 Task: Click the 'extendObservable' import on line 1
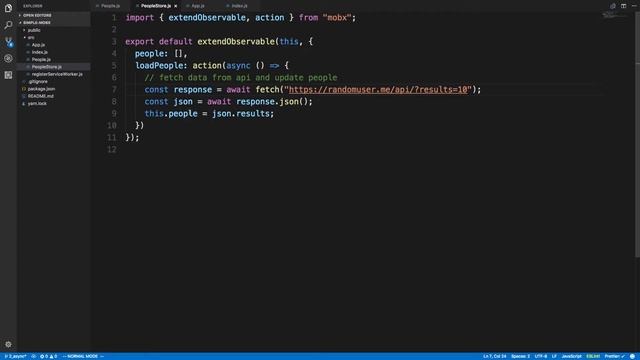[x=207, y=18]
